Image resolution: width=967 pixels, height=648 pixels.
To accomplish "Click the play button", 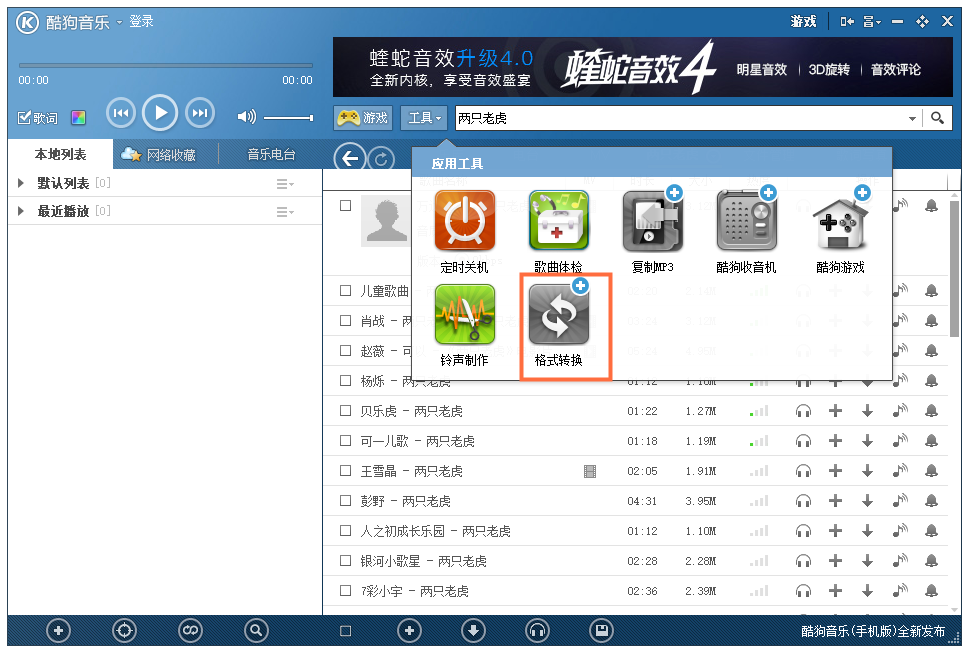I will pos(160,113).
